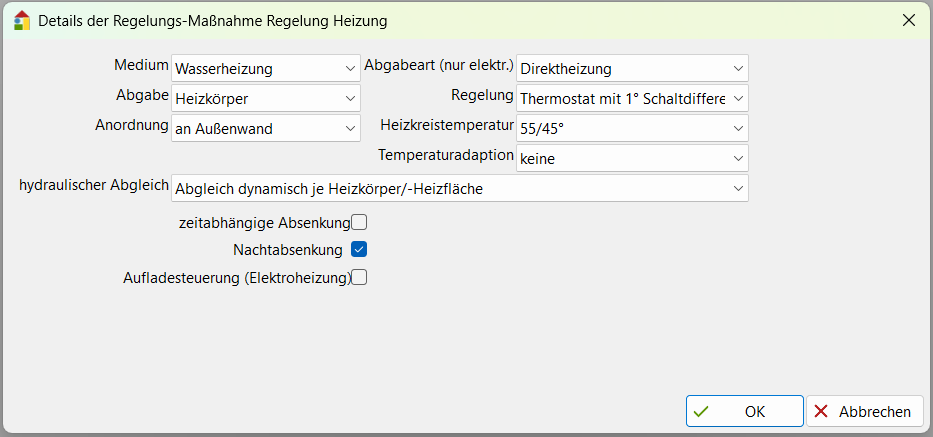Open the Regelung Thermostat dropdown
Image resolution: width=933 pixels, height=437 pixels.
(632, 98)
